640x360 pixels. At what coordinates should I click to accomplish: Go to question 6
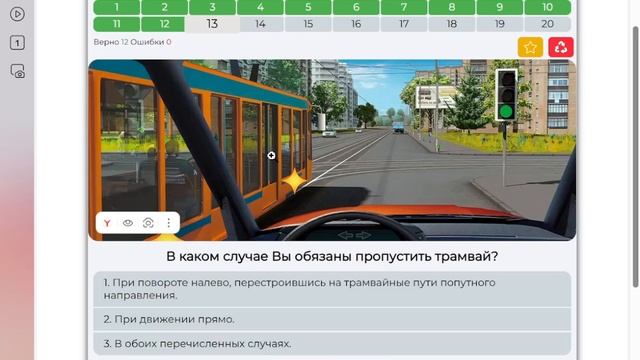[356, 7]
